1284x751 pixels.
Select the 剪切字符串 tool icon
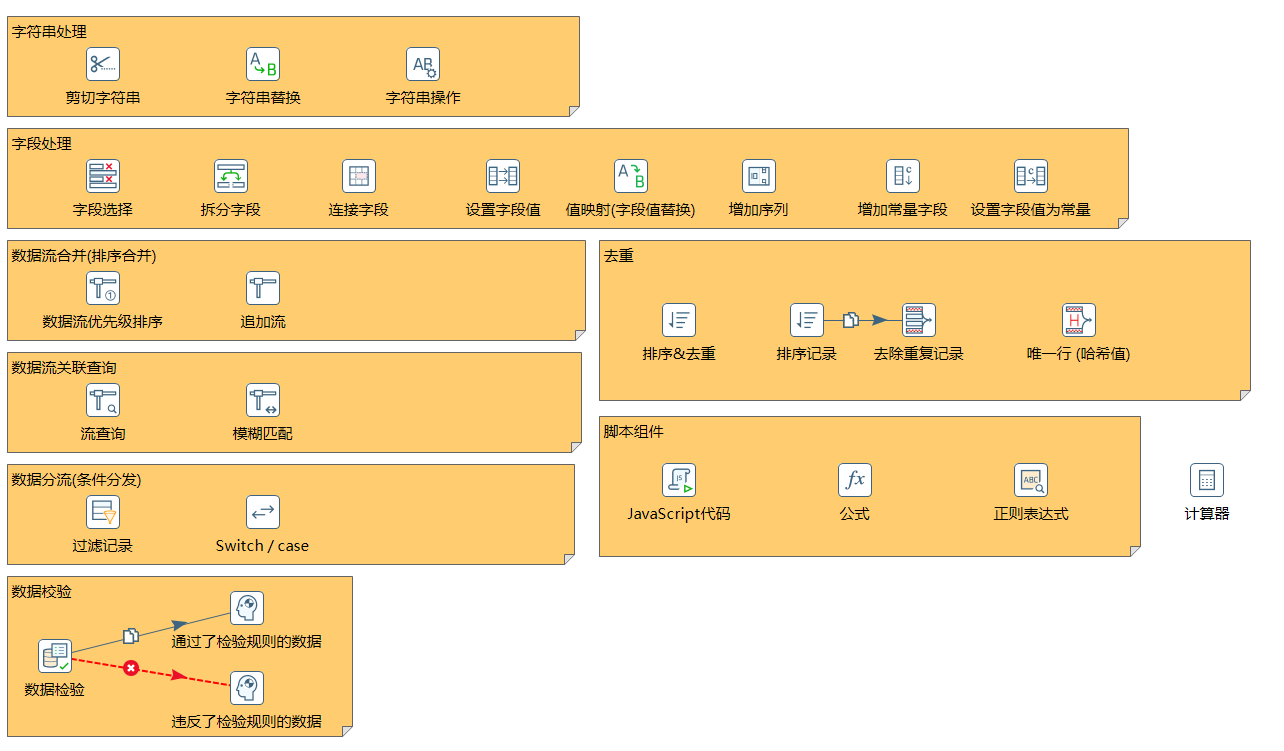point(102,63)
